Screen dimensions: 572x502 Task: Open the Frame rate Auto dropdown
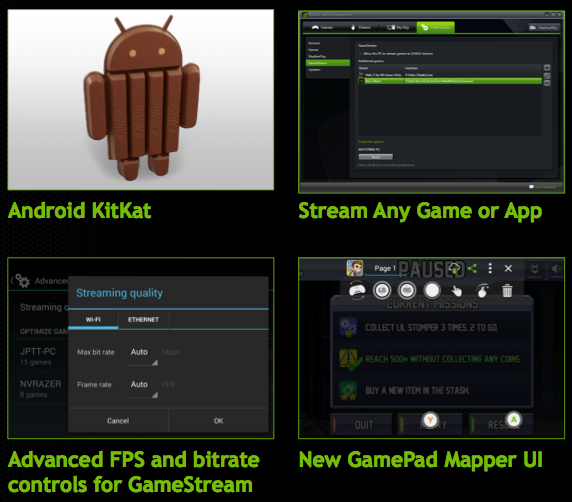142,387
